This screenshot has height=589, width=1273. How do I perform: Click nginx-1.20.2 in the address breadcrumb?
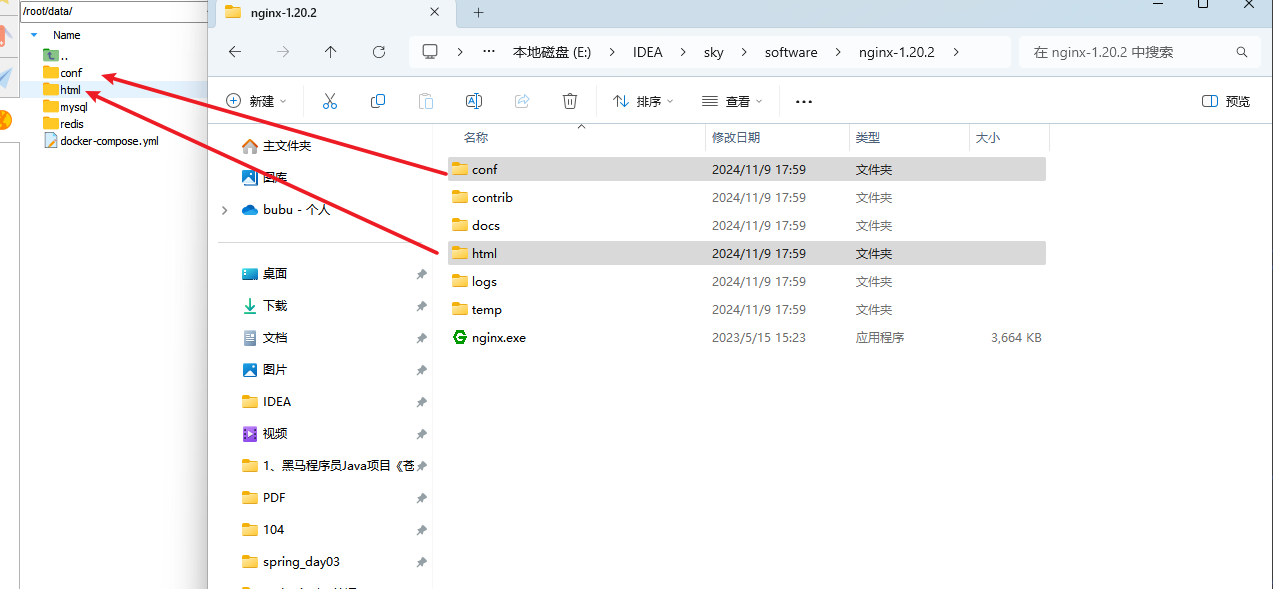click(897, 52)
